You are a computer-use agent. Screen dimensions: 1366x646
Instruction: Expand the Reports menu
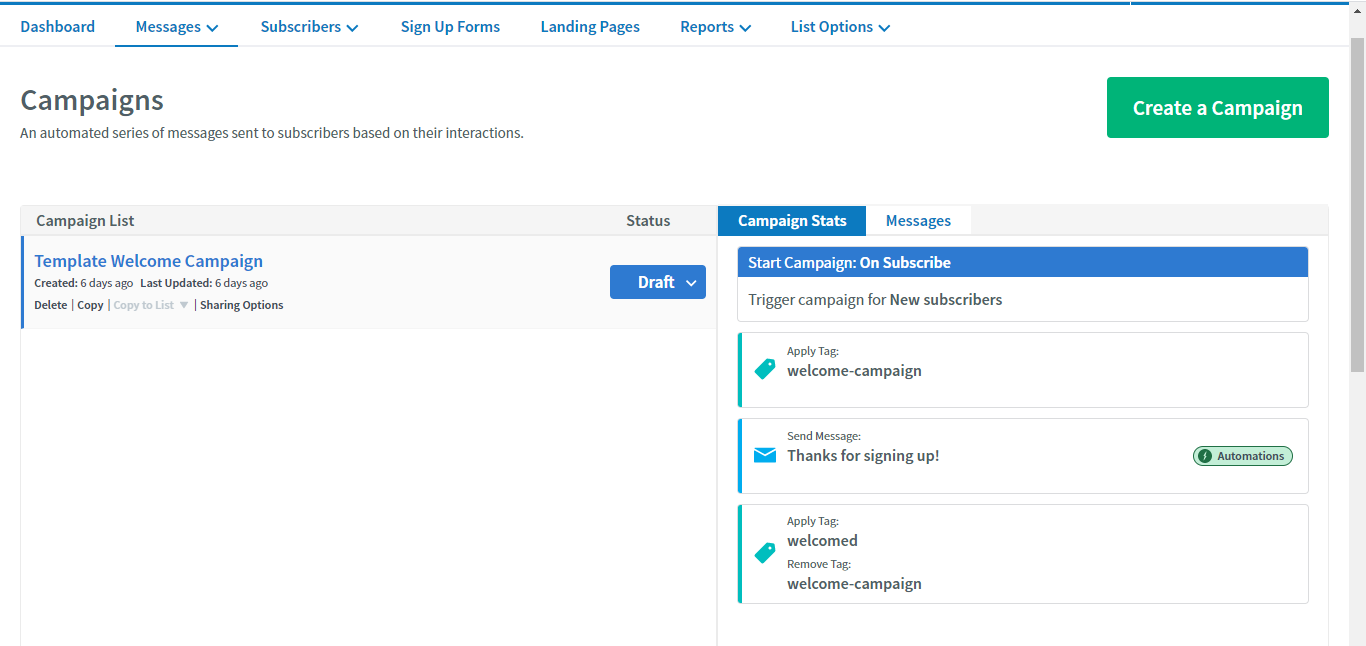[716, 27]
